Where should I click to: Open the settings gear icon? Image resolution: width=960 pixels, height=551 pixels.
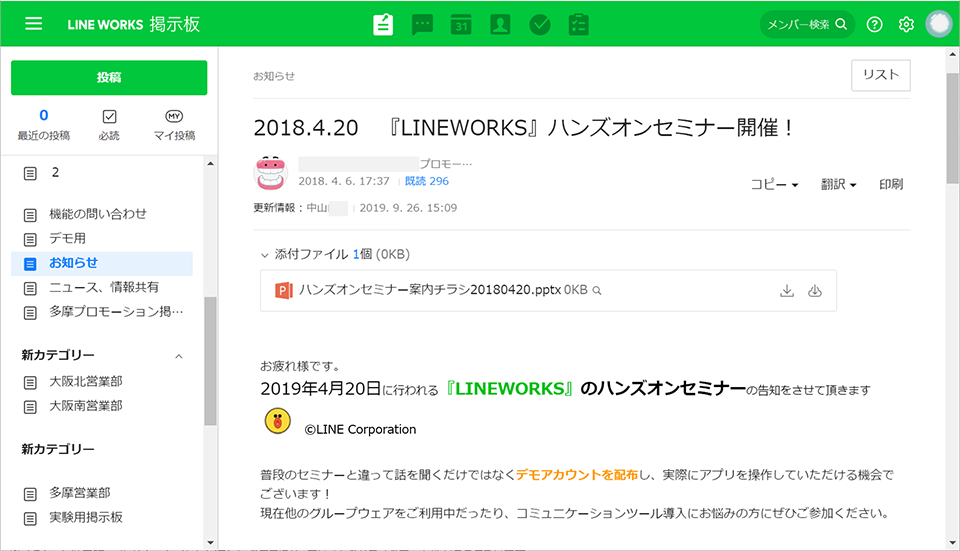pyautogui.click(x=906, y=24)
